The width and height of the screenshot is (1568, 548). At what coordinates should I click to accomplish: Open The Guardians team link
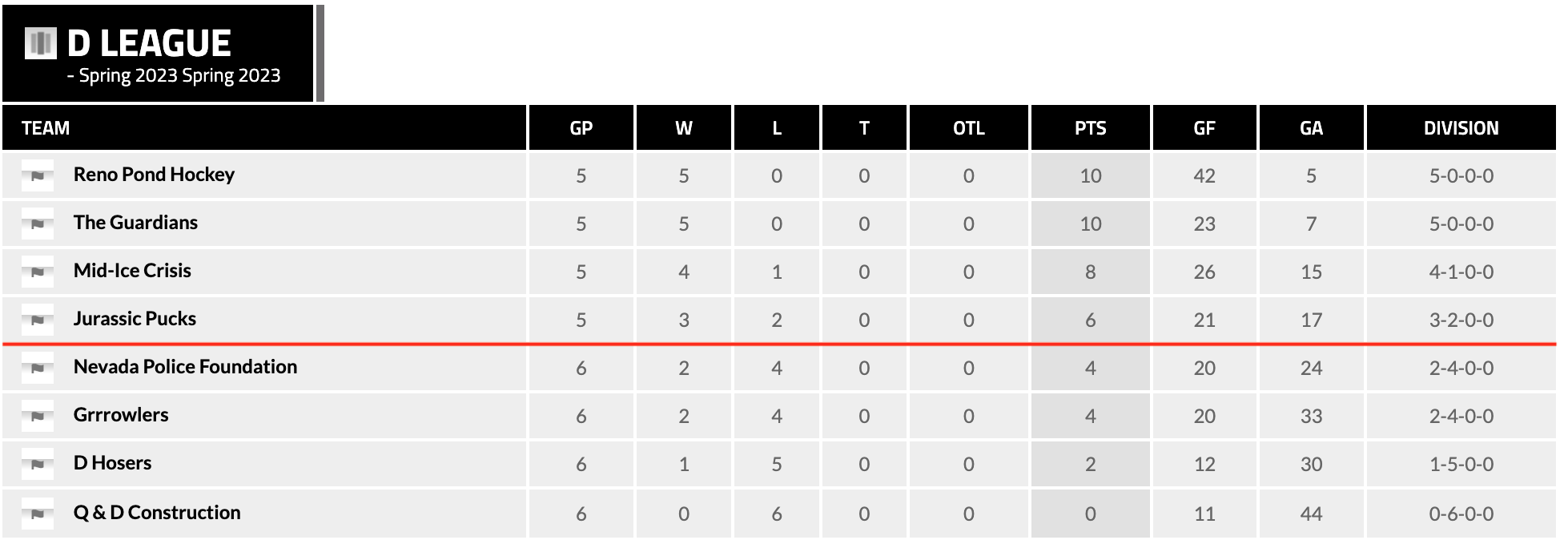point(135,223)
